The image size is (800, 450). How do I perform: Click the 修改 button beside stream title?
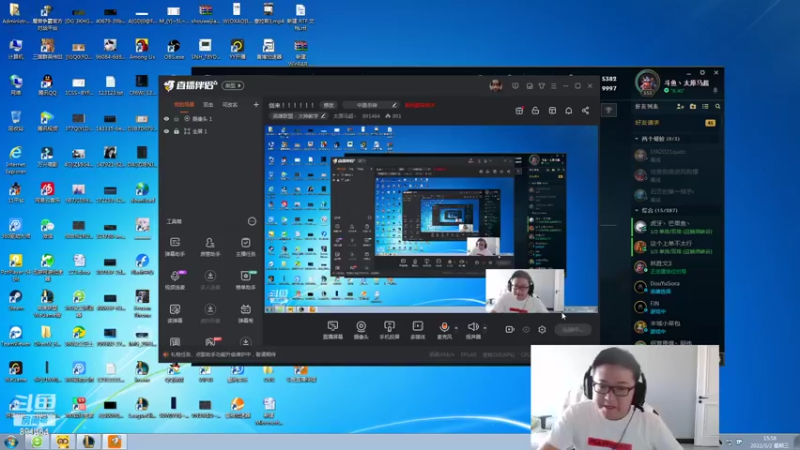pos(329,105)
